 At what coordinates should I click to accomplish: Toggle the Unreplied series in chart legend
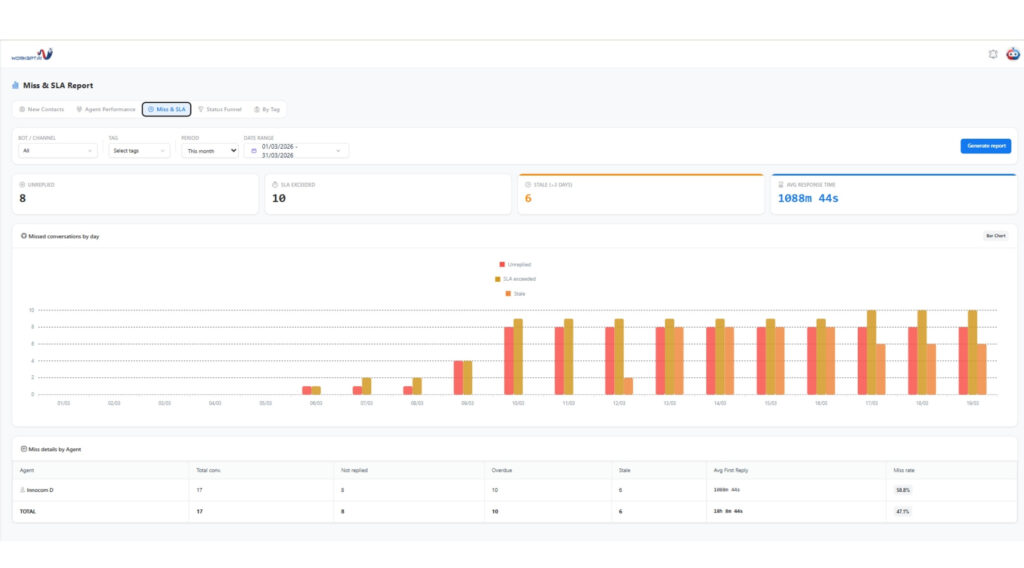tap(516, 264)
